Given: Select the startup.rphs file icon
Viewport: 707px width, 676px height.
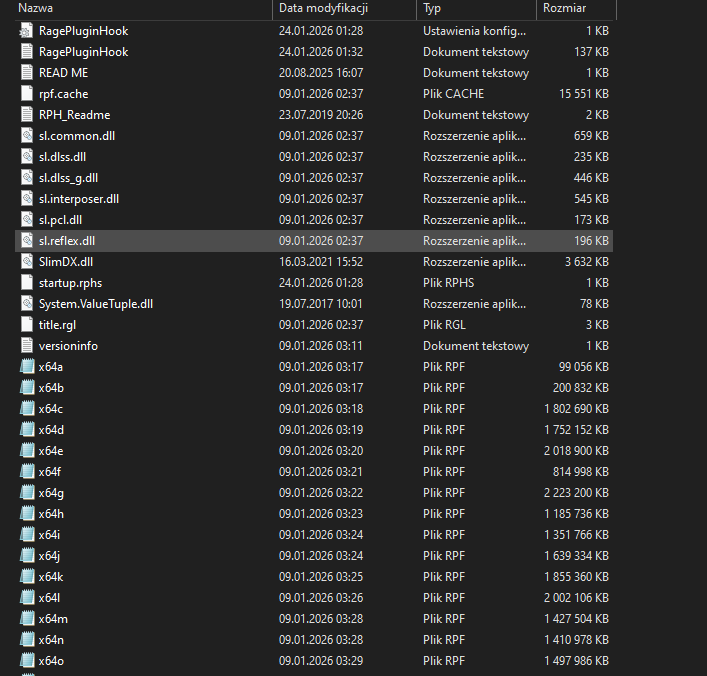Looking at the screenshot, I should click(27, 283).
